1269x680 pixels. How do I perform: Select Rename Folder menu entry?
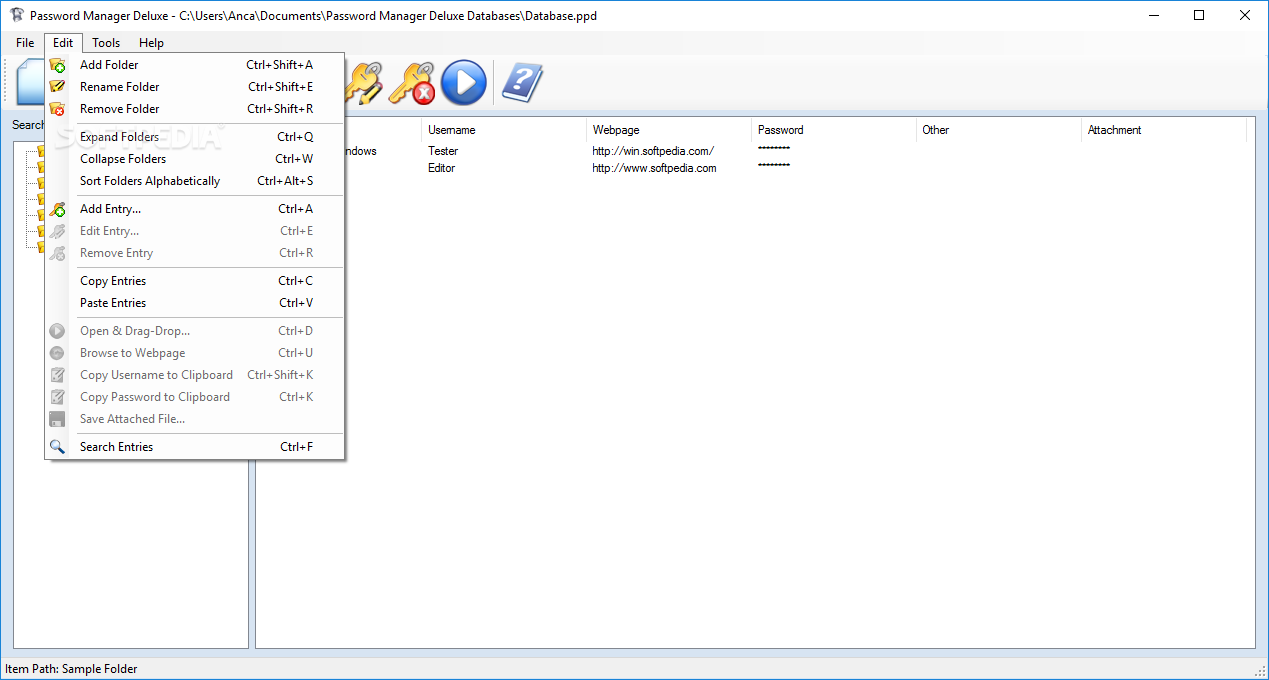click(195, 87)
